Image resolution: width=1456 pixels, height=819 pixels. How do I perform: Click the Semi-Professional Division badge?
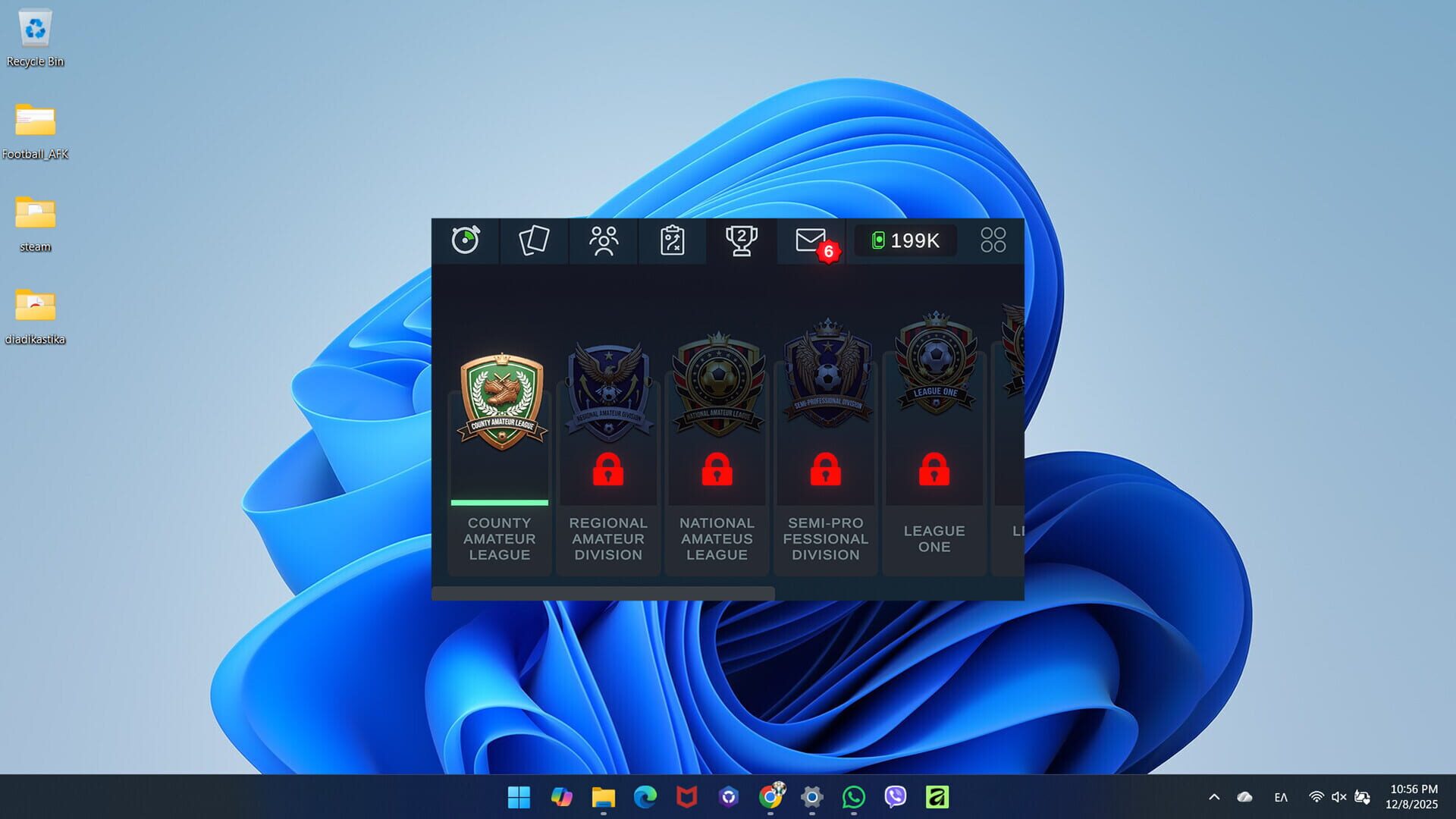(x=826, y=387)
